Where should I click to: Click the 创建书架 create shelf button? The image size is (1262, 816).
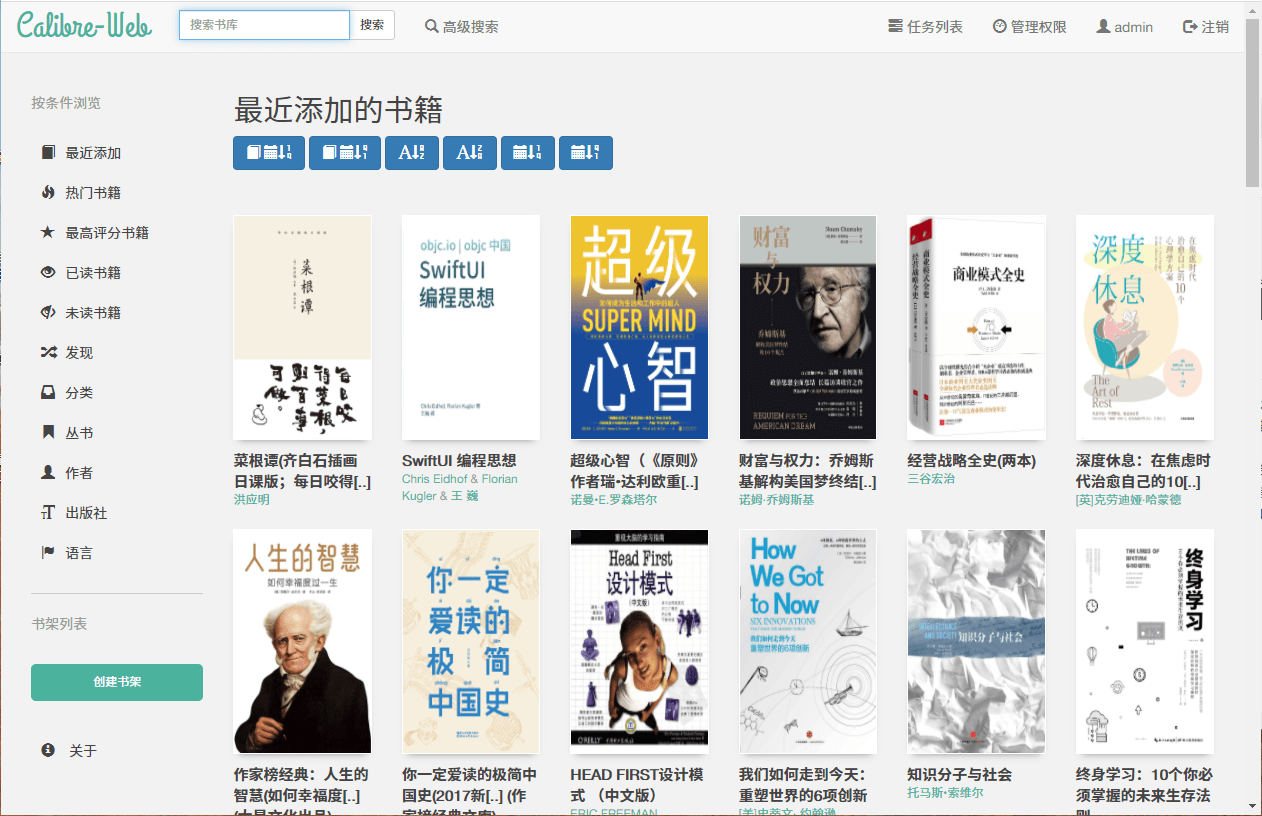click(117, 682)
